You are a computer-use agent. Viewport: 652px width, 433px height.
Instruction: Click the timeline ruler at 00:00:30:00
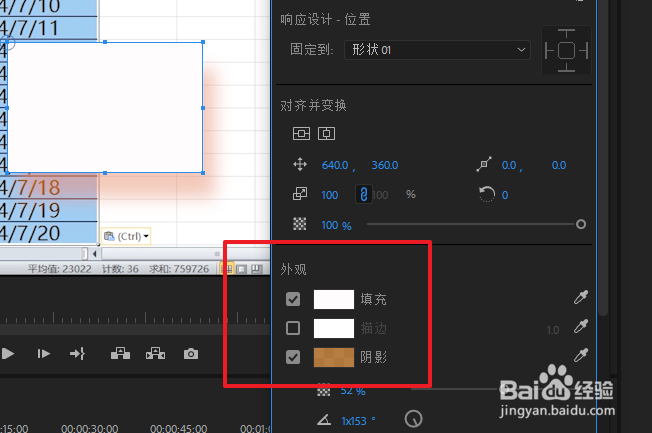coord(90,428)
